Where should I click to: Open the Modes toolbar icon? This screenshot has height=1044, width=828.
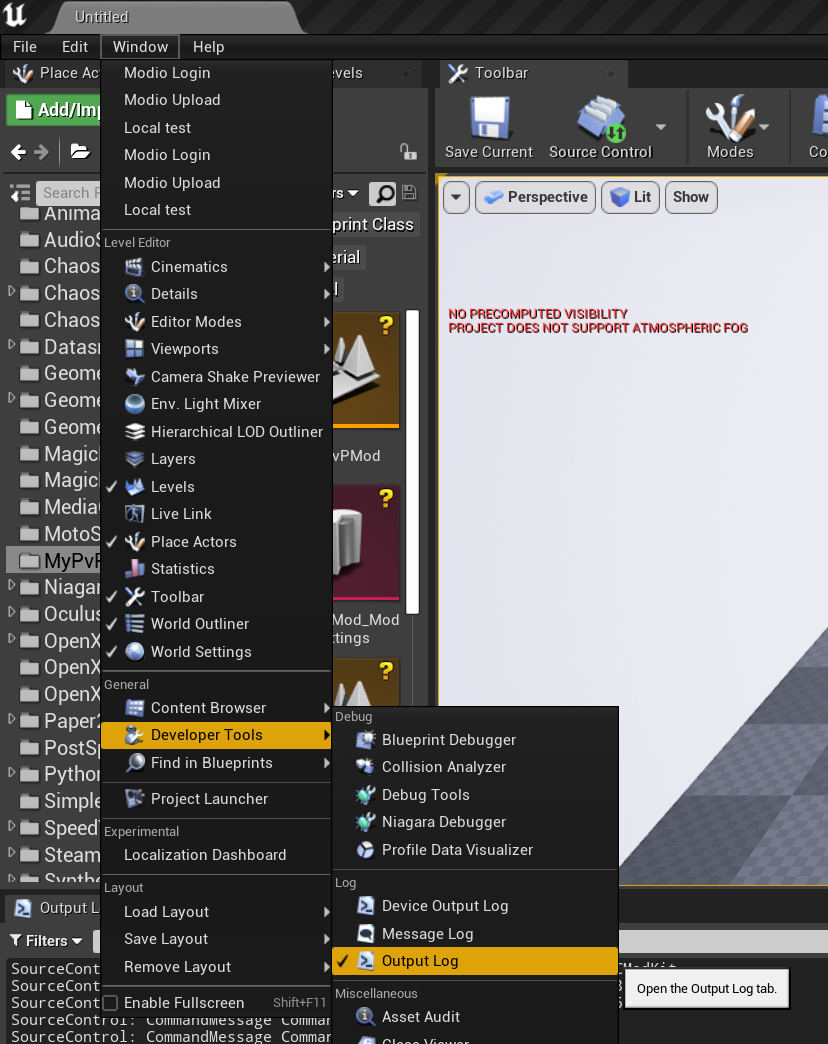pos(730,126)
